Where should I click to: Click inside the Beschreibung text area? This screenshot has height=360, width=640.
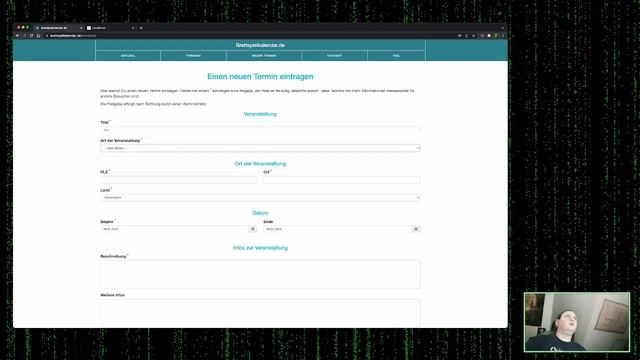[260, 274]
